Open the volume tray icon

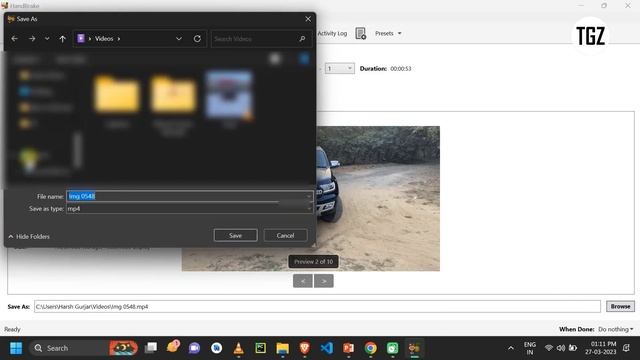pos(561,348)
